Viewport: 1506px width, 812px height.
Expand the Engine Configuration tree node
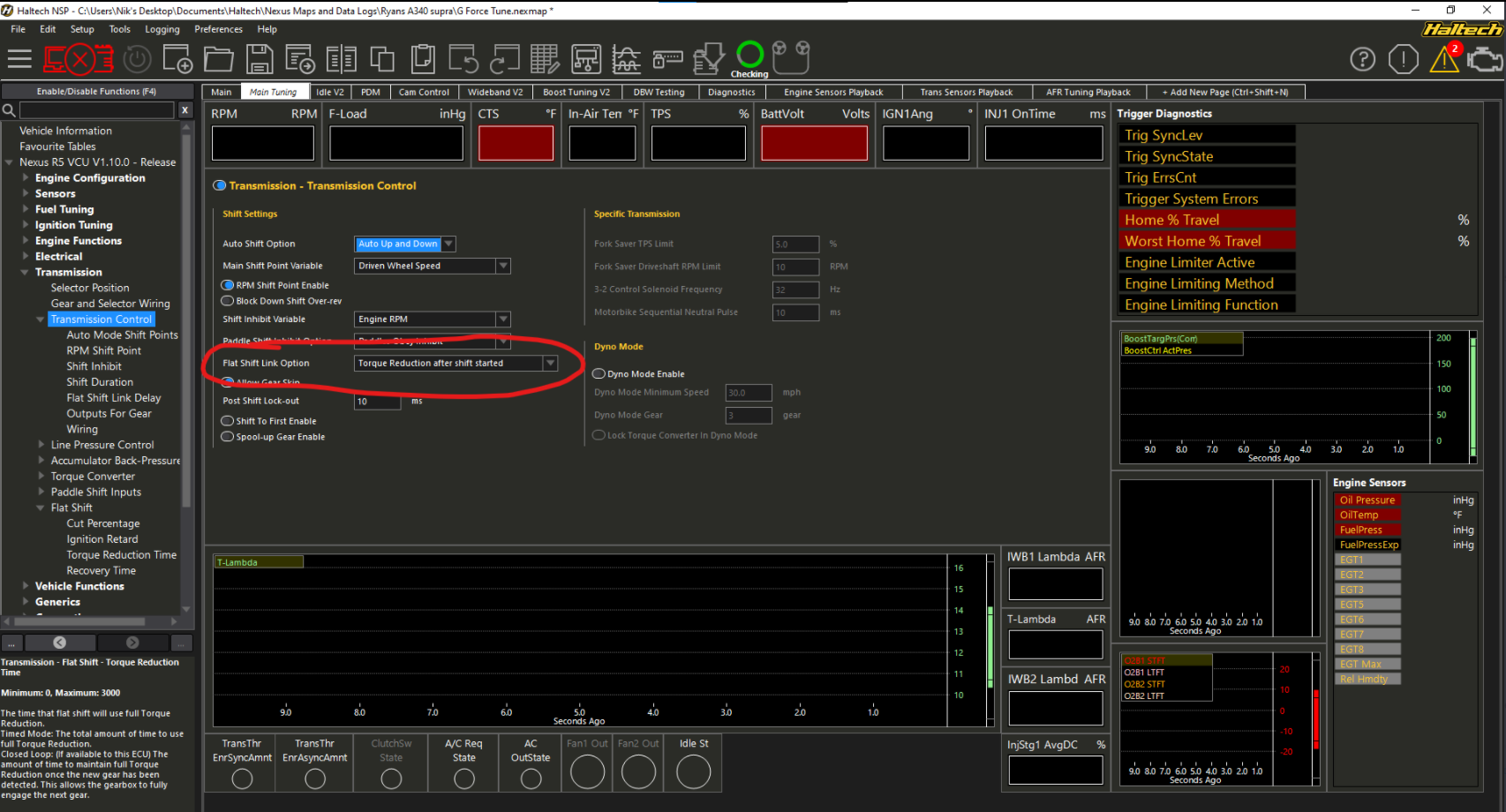[25, 177]
